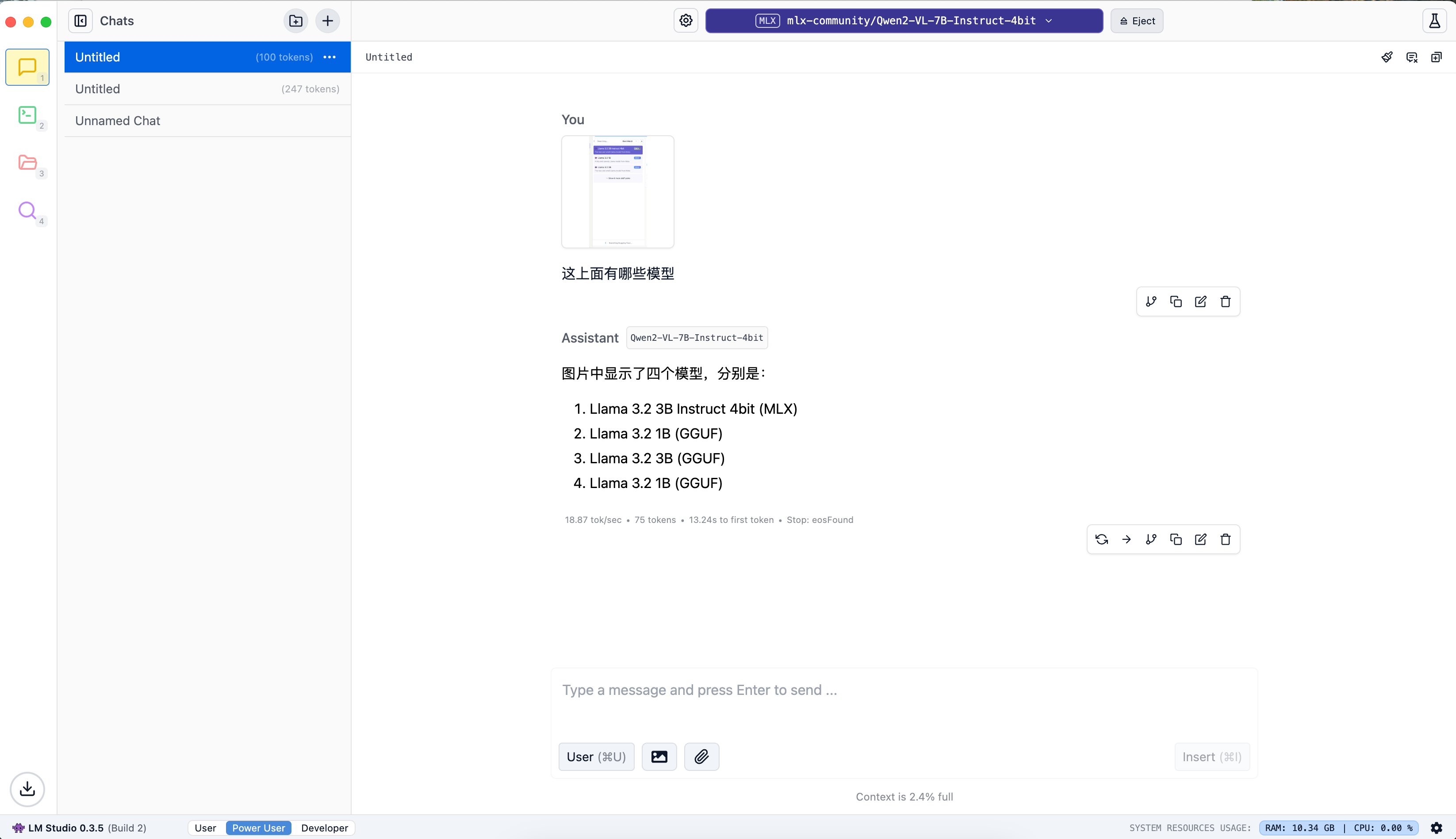This screenshot has width=1456, height=839.
Task: Open the Developer terminal sidebar icon
Action: tap(27, 115)
